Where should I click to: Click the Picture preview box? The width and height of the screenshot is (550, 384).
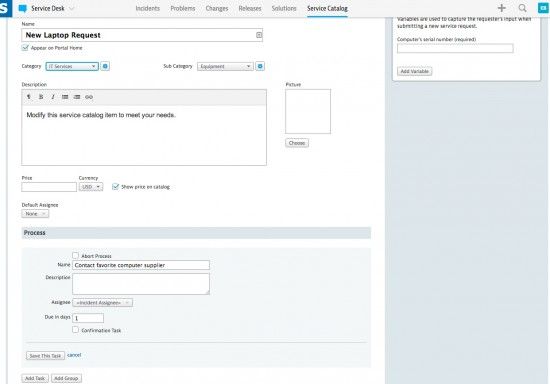[x=308, y=111]
